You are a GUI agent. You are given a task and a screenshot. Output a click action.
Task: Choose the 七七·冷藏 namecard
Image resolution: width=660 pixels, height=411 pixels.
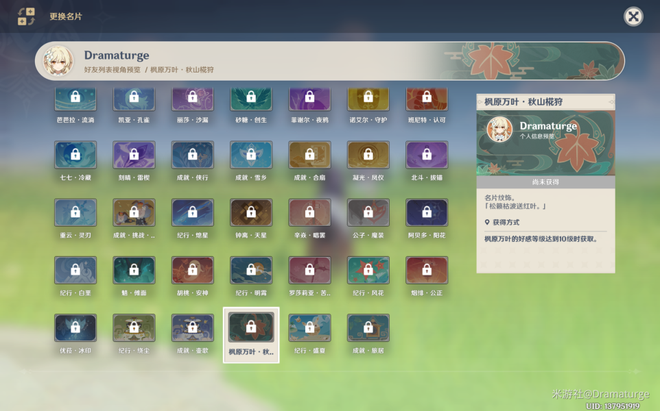75,155
